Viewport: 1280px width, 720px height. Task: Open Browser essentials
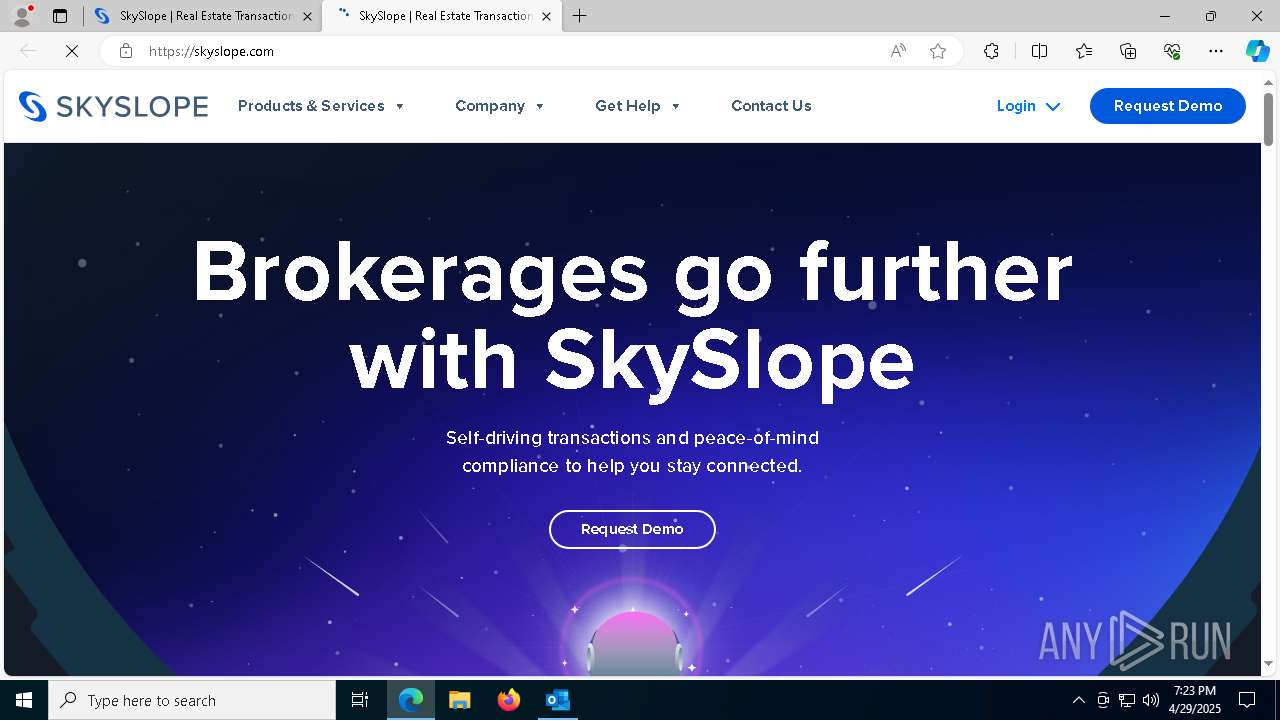tap(1172, 51)
